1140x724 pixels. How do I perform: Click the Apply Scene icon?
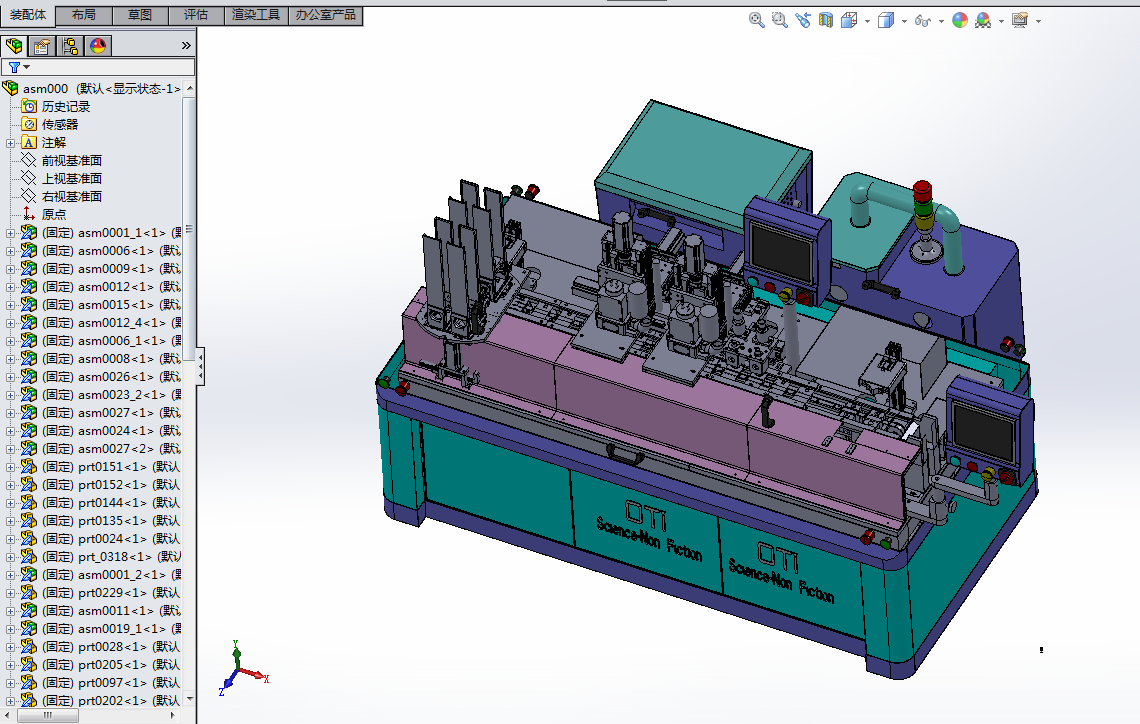(983, 20)
